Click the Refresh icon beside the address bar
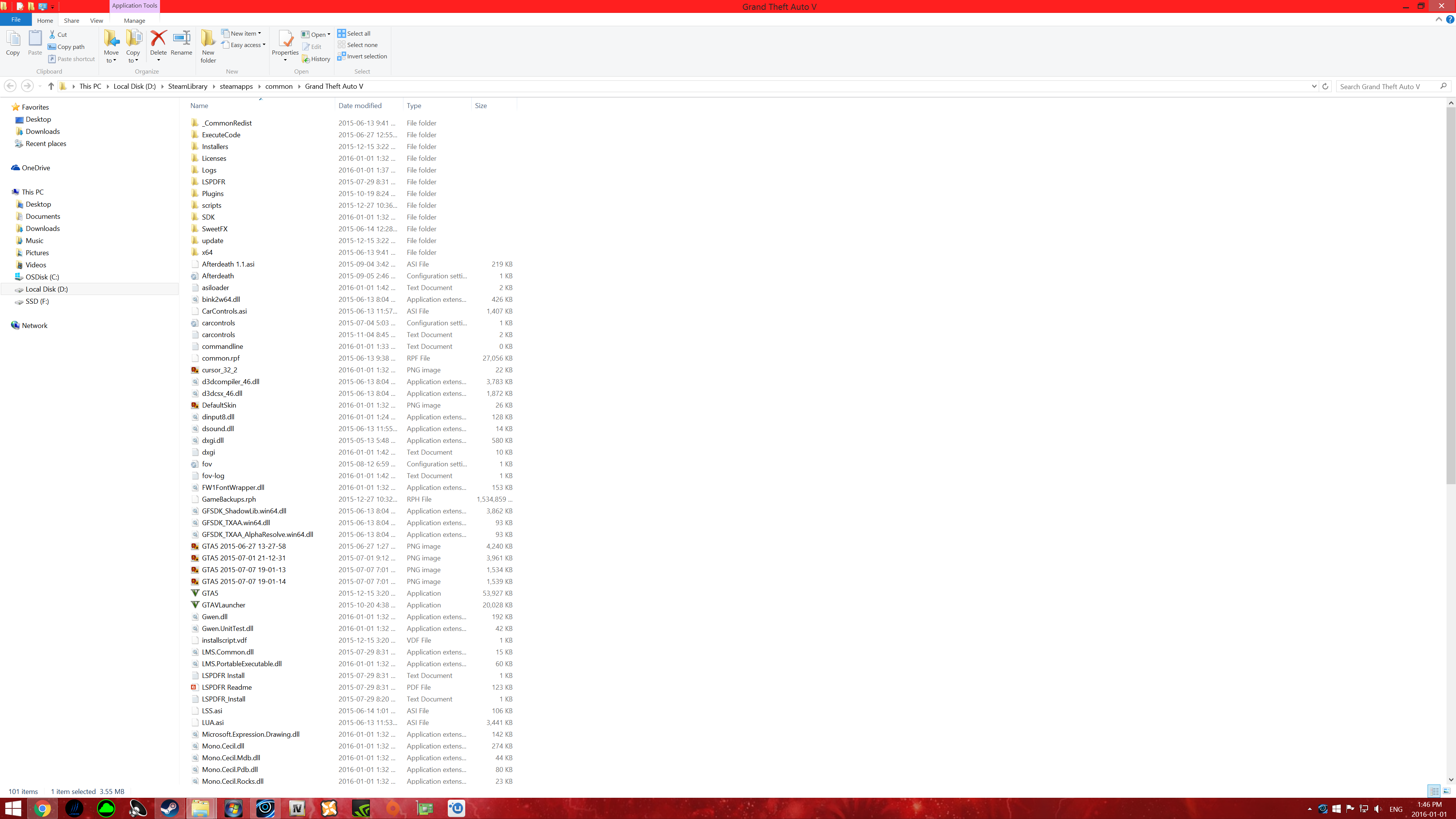The height and width of the screenshot is (819, 1456). (x=1325, y=86)
